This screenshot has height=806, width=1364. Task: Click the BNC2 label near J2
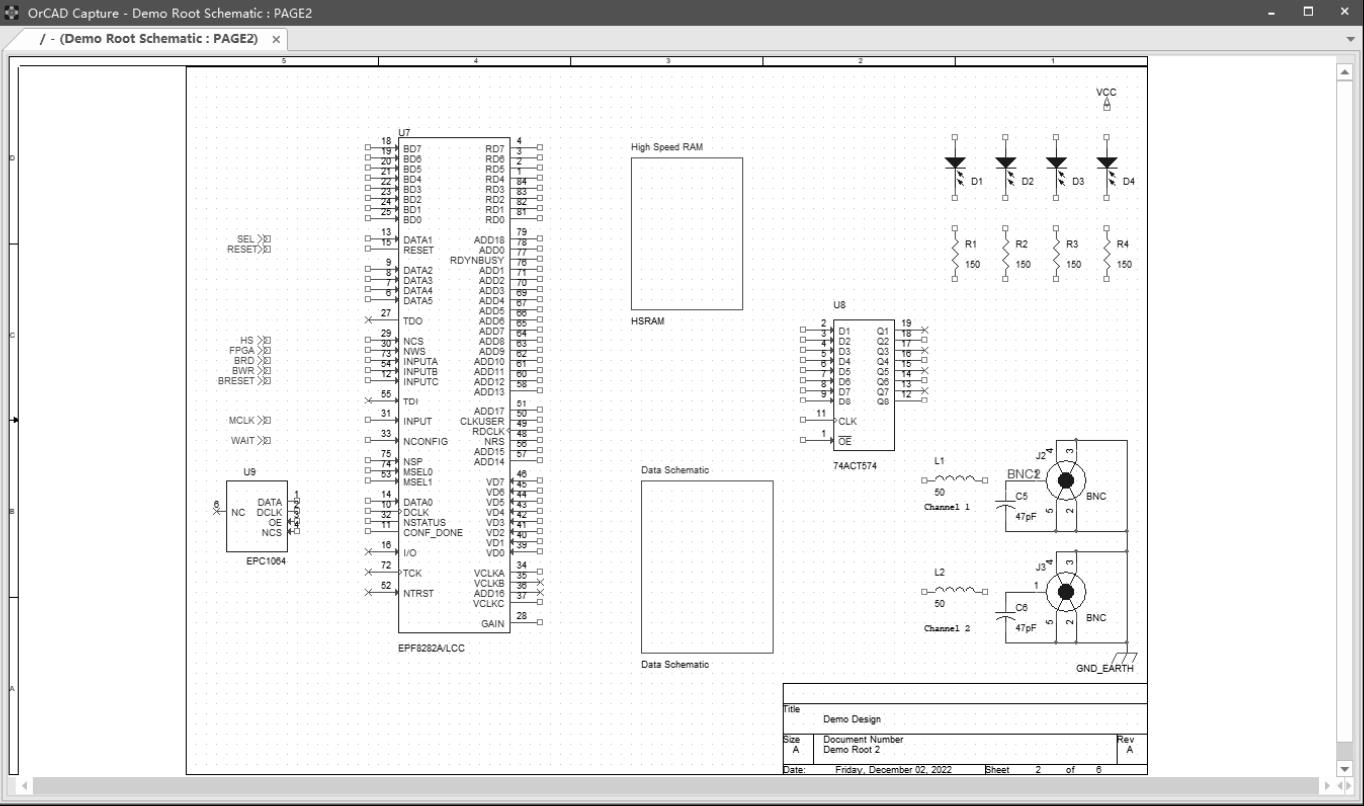pyautogui.click(x=1024, y=474)
